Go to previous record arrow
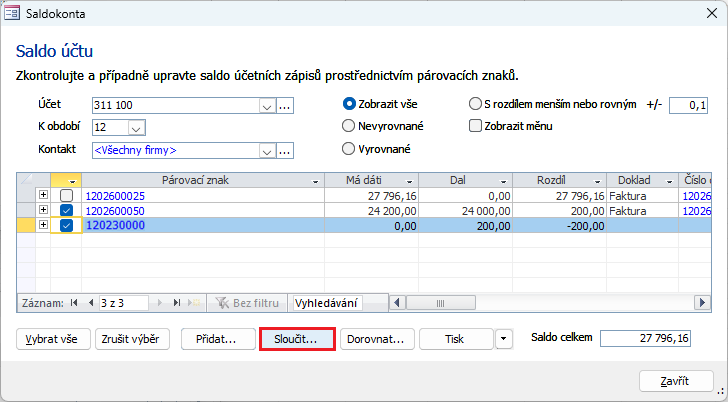The width and height of the screenshot is (728, 402). pos(91,303)
